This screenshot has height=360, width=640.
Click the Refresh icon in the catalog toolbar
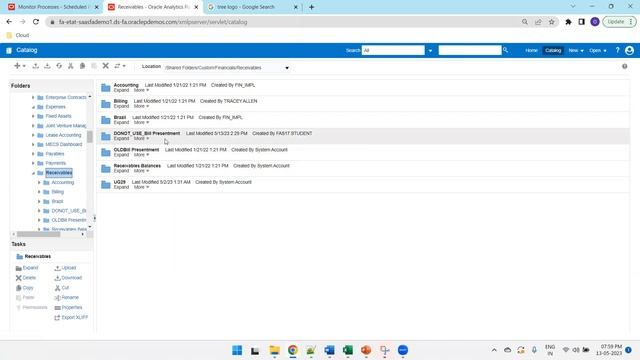point(59,66)
